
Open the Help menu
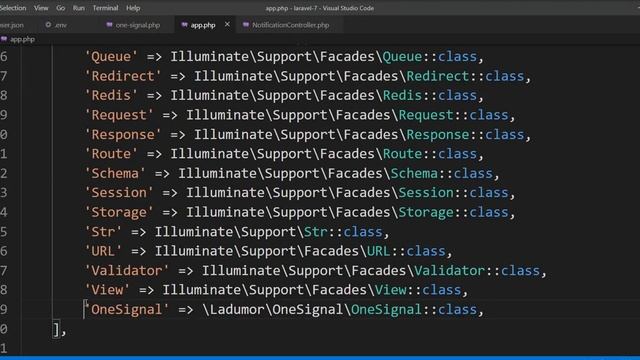tap(133, 8)
